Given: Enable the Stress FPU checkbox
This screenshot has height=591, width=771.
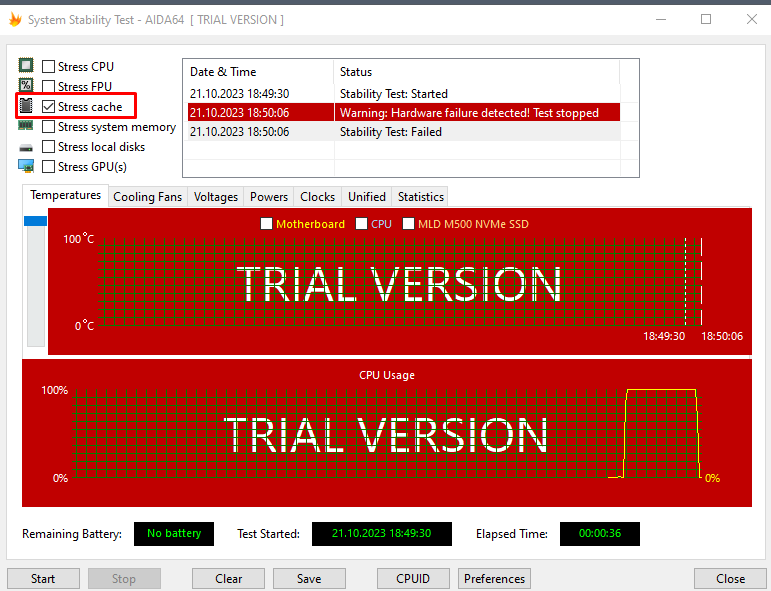Looking at the screenshot, I should (48, 87).
